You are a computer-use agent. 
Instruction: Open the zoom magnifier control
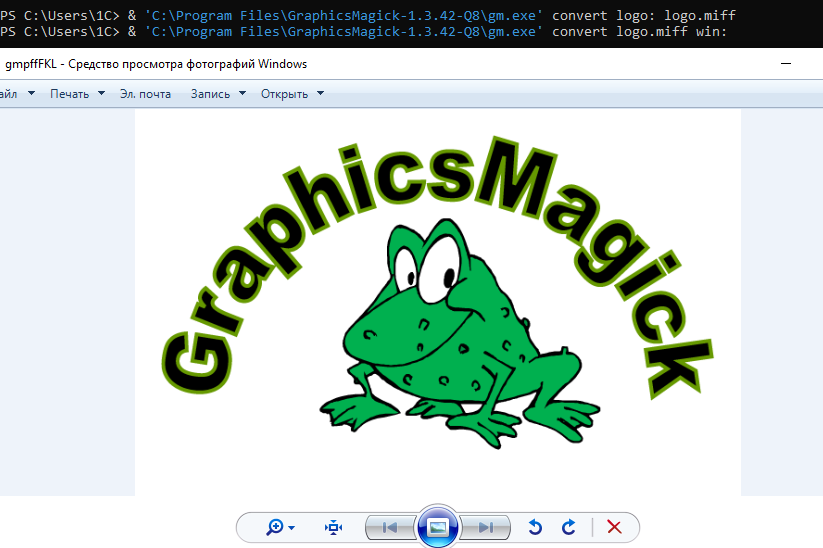(275, 526)
